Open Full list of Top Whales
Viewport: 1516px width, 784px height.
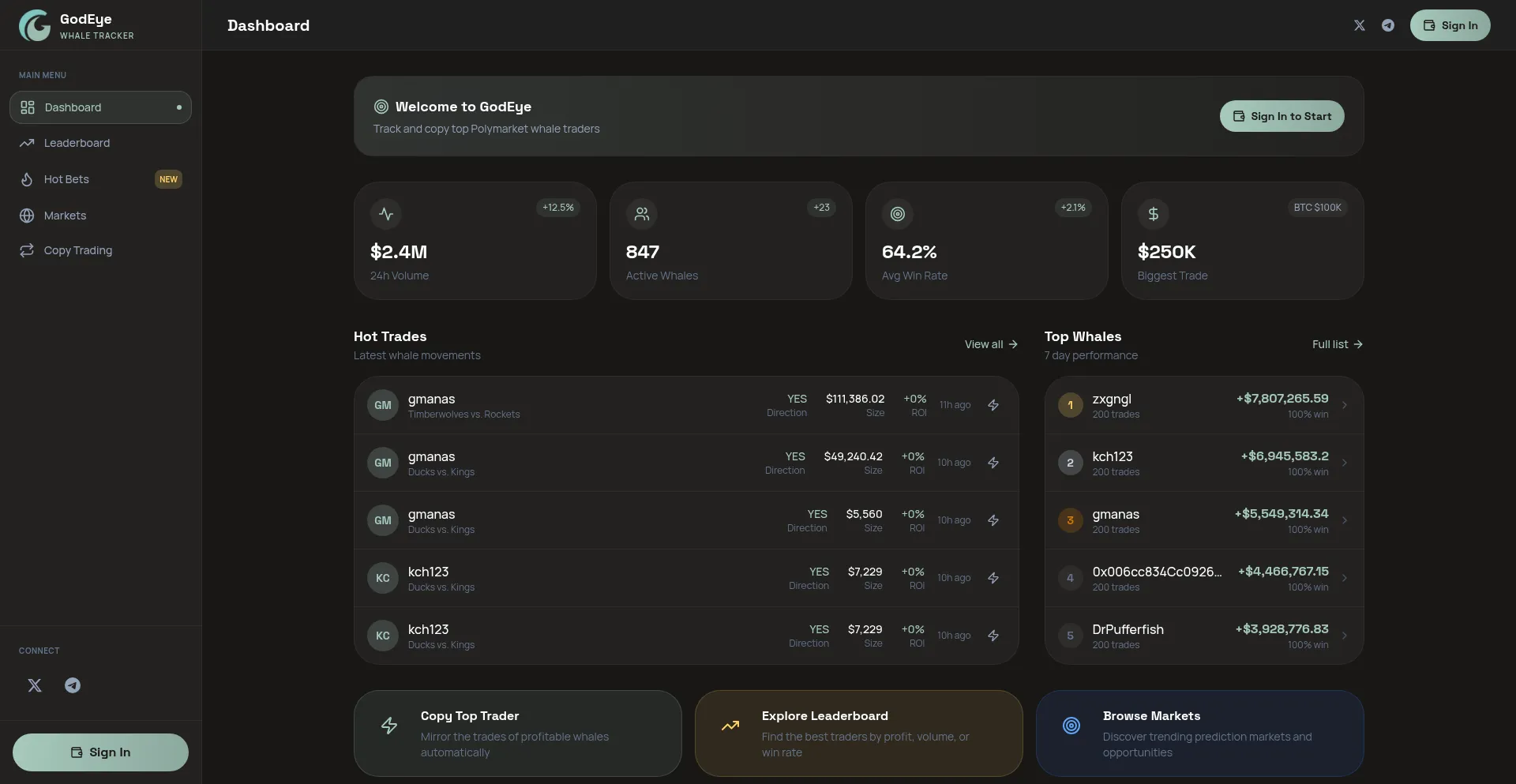(x=1337, y=344)
